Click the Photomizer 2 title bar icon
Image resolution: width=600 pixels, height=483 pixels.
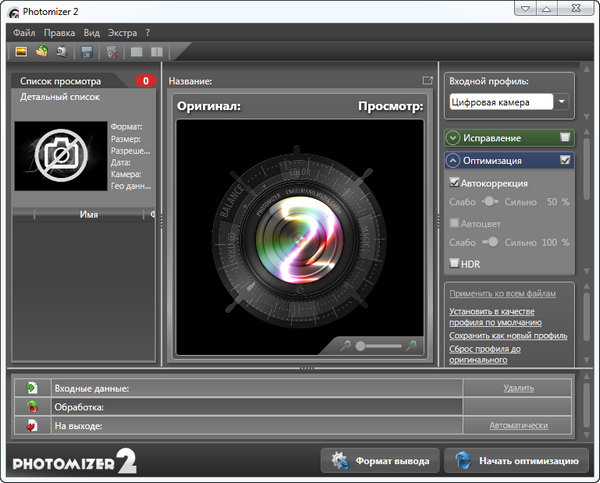13,13
